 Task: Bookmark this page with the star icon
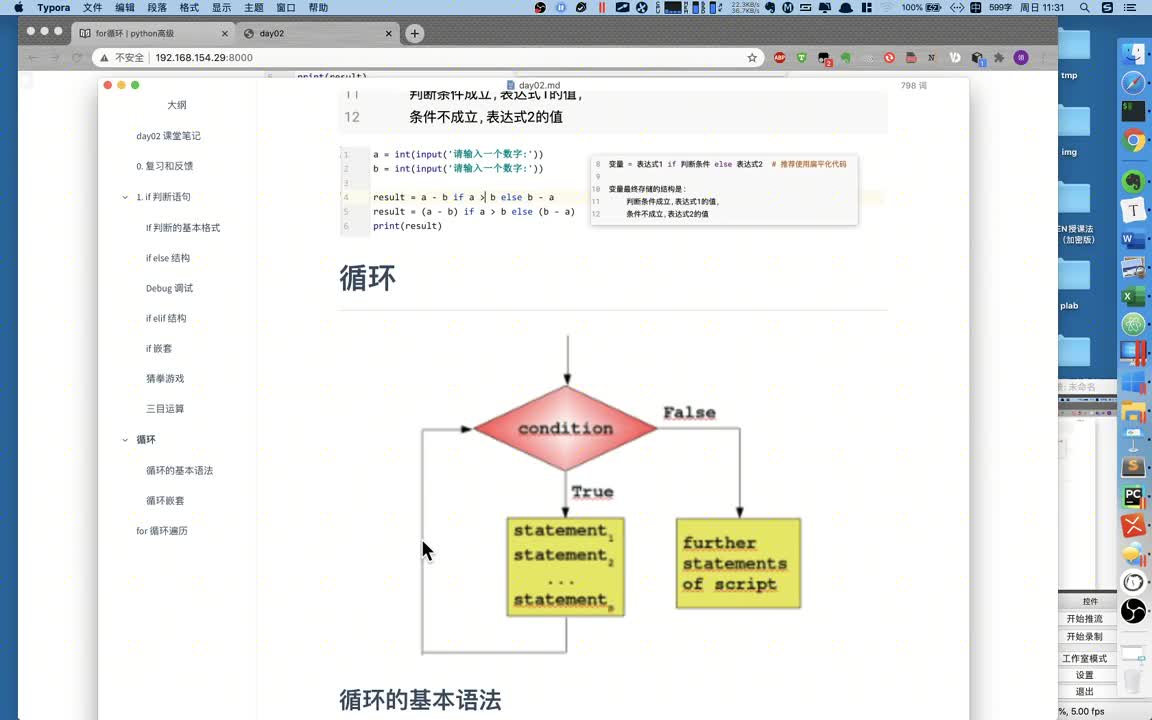[752, 57]
